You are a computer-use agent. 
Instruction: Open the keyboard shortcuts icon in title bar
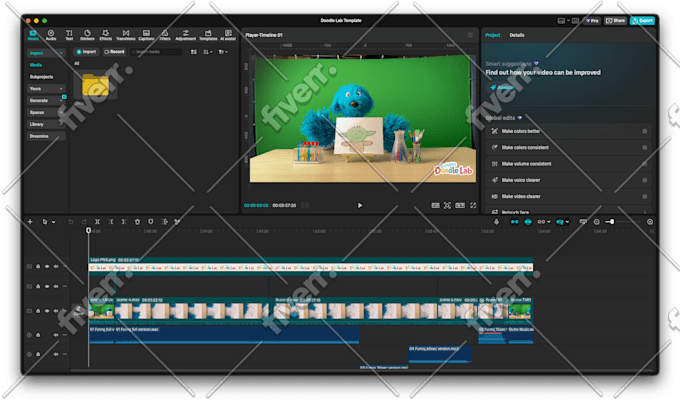click(575, 20)
